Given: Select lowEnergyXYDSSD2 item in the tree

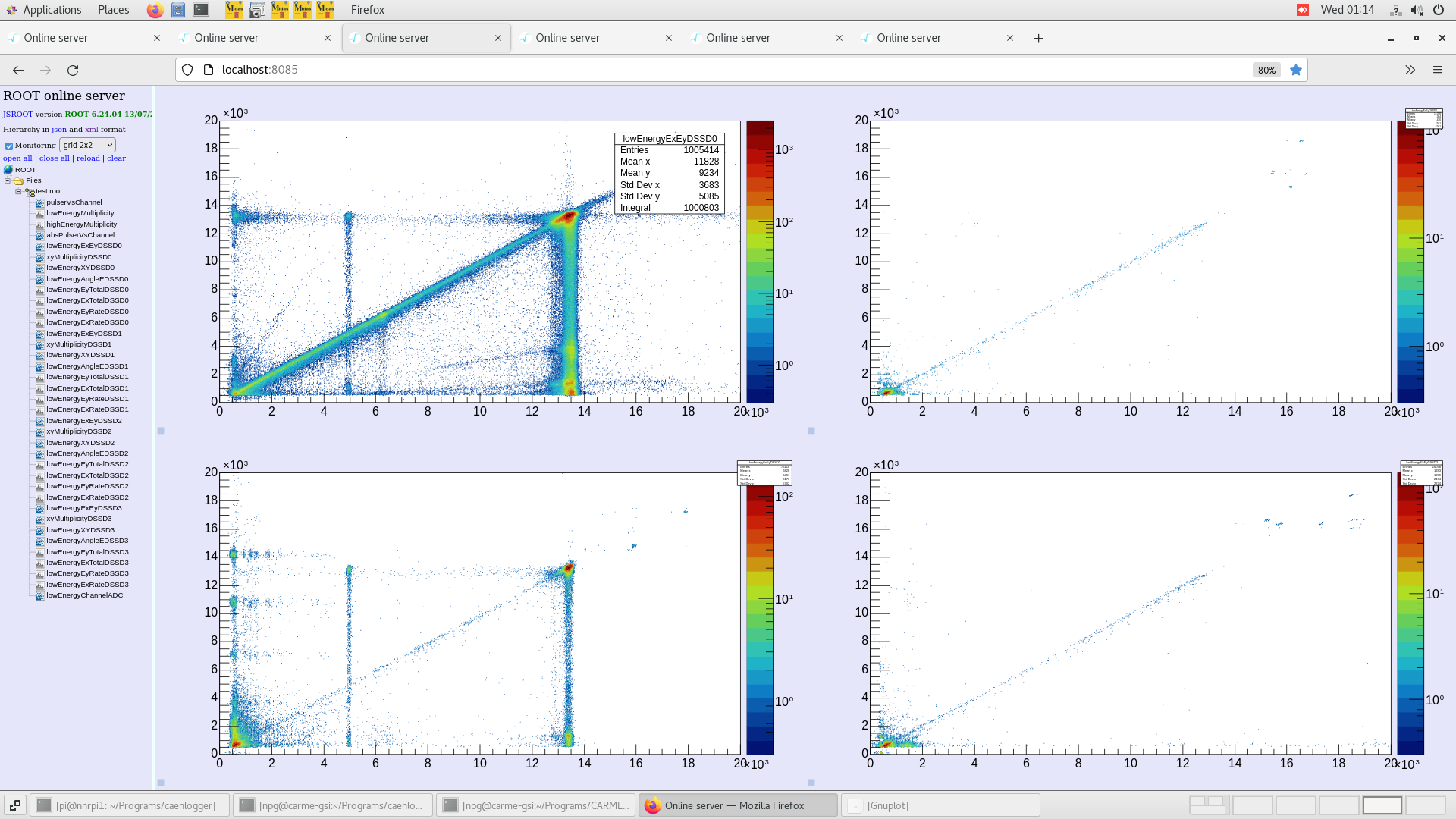Looking at the screenshot, I should (x=80, y=443).
